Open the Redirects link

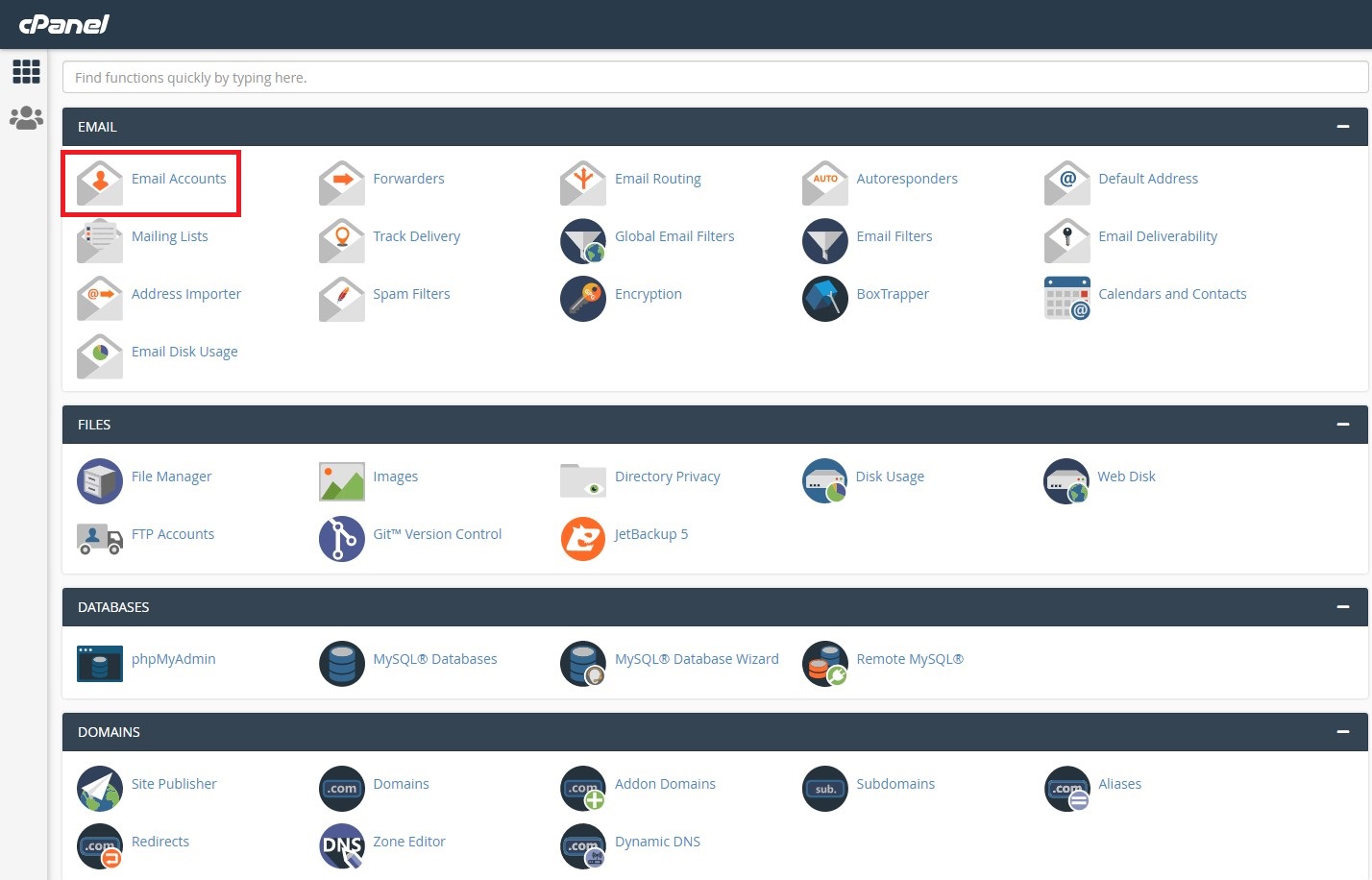click(x=160, y=842)
